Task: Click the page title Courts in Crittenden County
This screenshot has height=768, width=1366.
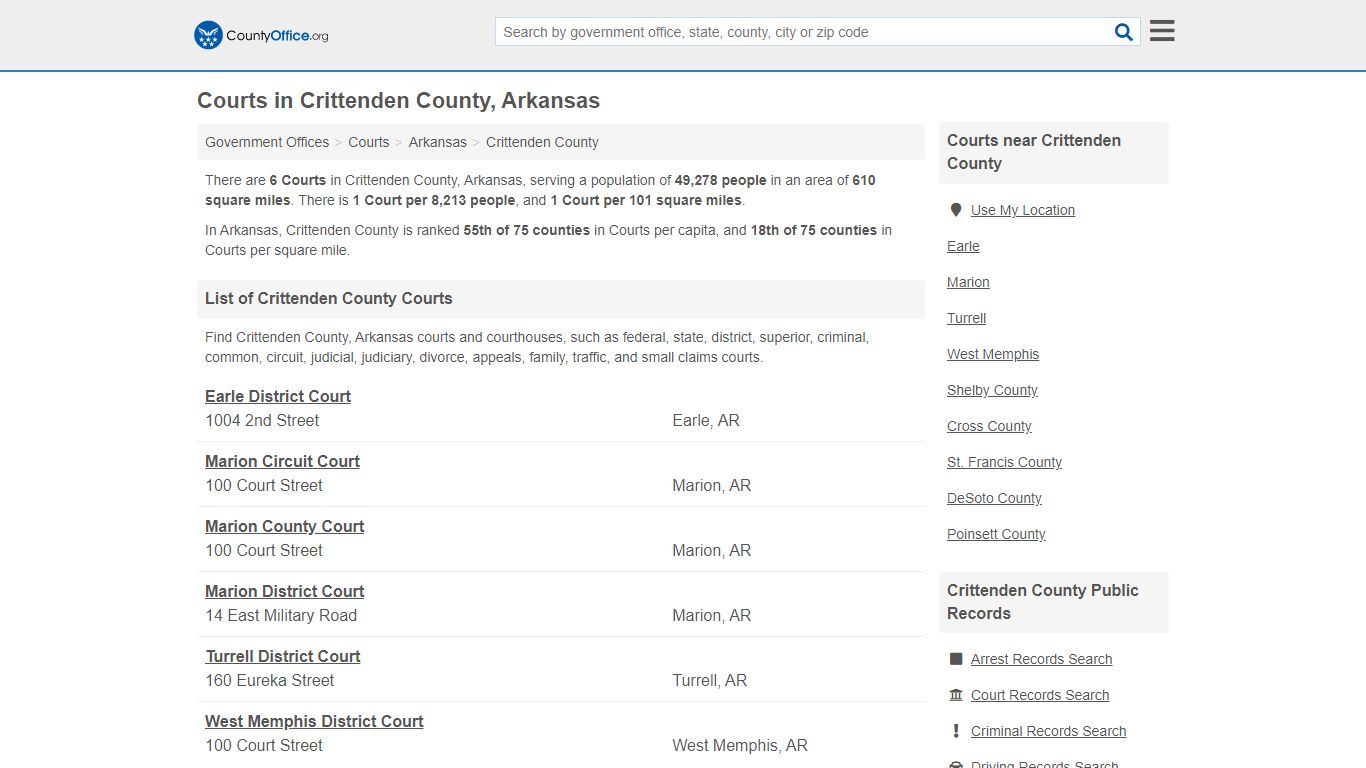Action: coord(398,101)
